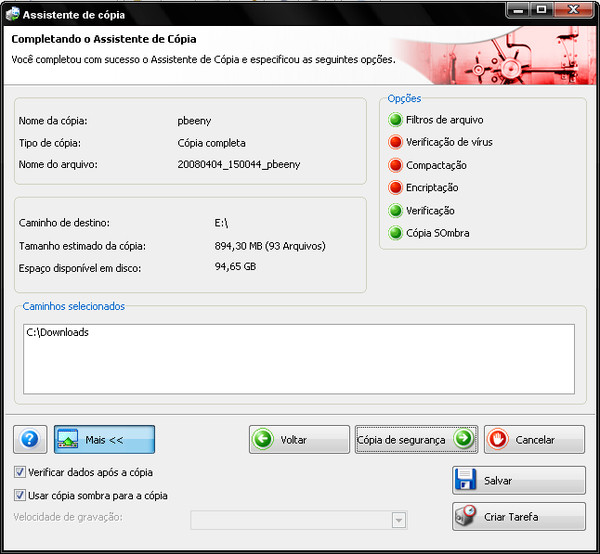Click the red Verificação de vírus indicator
The width and height of the screenshot is (600, 554).
(x=395, y=142)
